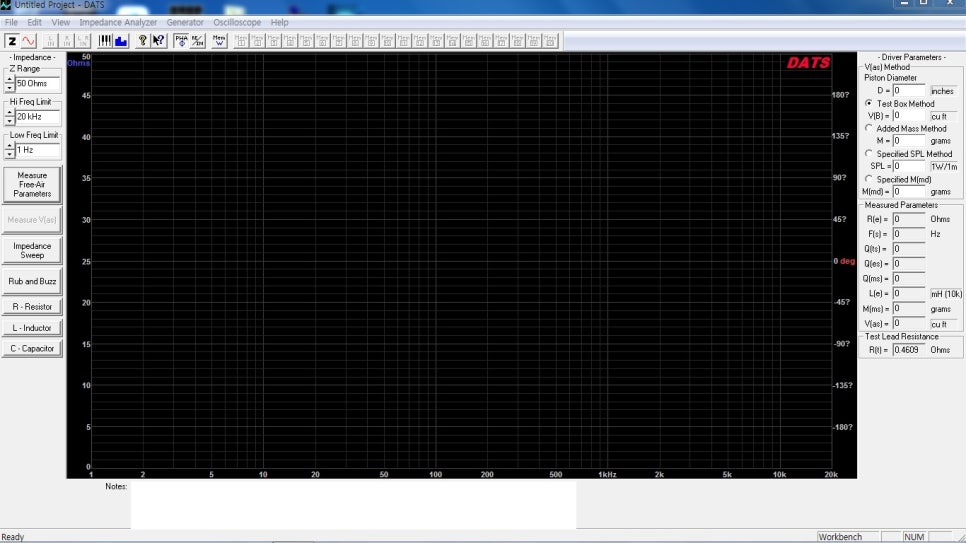
Task: Select memory slot 10 toolbar icon
Action: [x=388, y=41]
